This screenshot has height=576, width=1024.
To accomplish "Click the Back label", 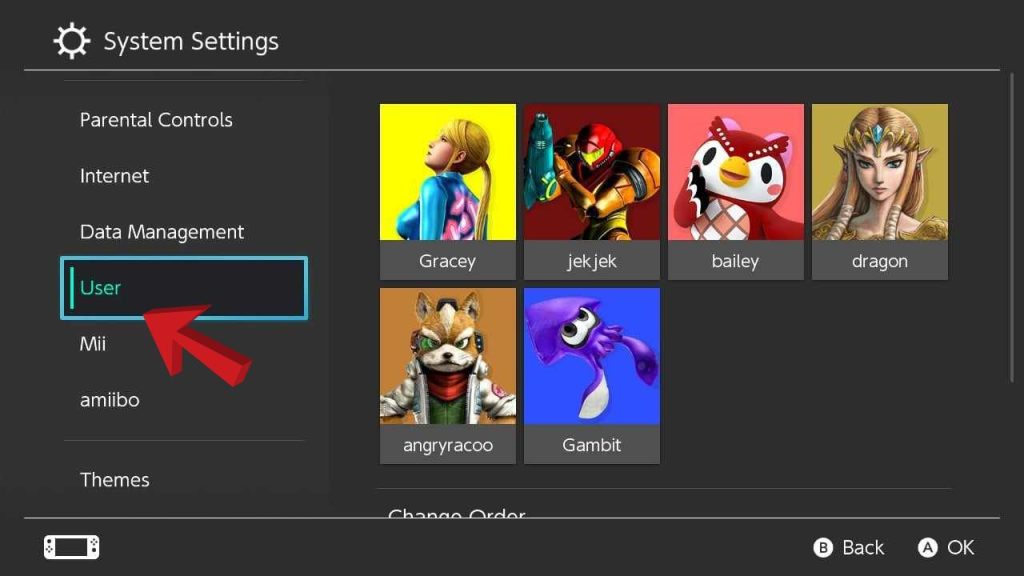I will click(x=863, y=547).
